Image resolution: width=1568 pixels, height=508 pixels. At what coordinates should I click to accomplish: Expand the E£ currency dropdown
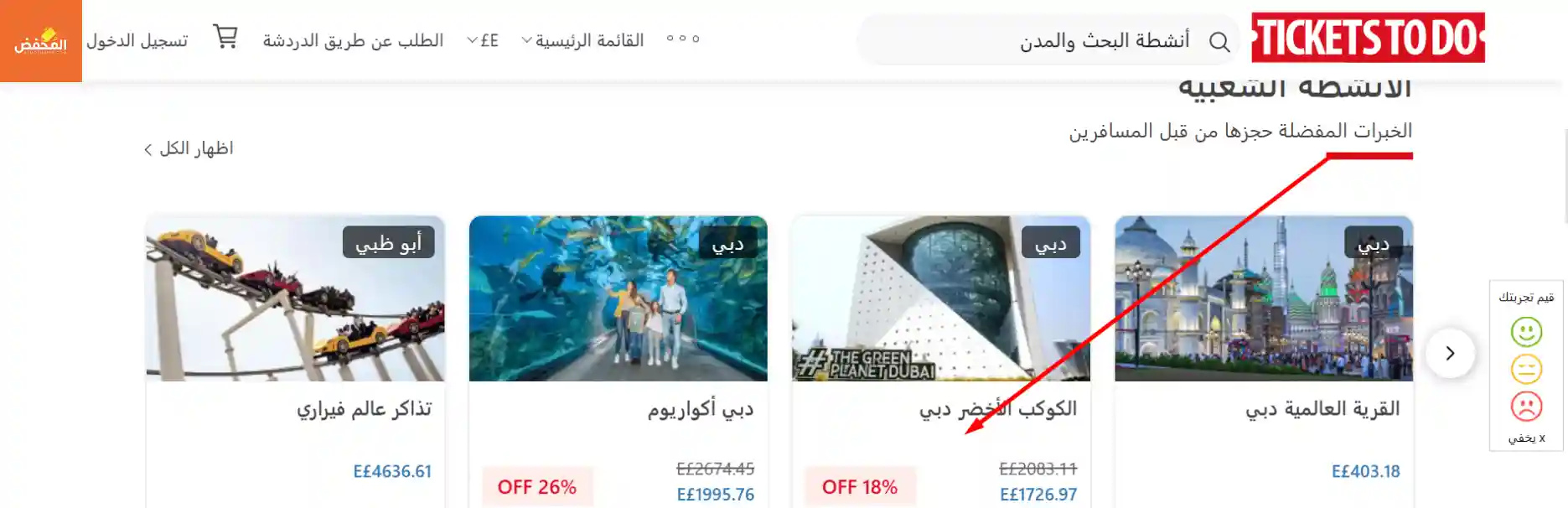tap(483, 40)
